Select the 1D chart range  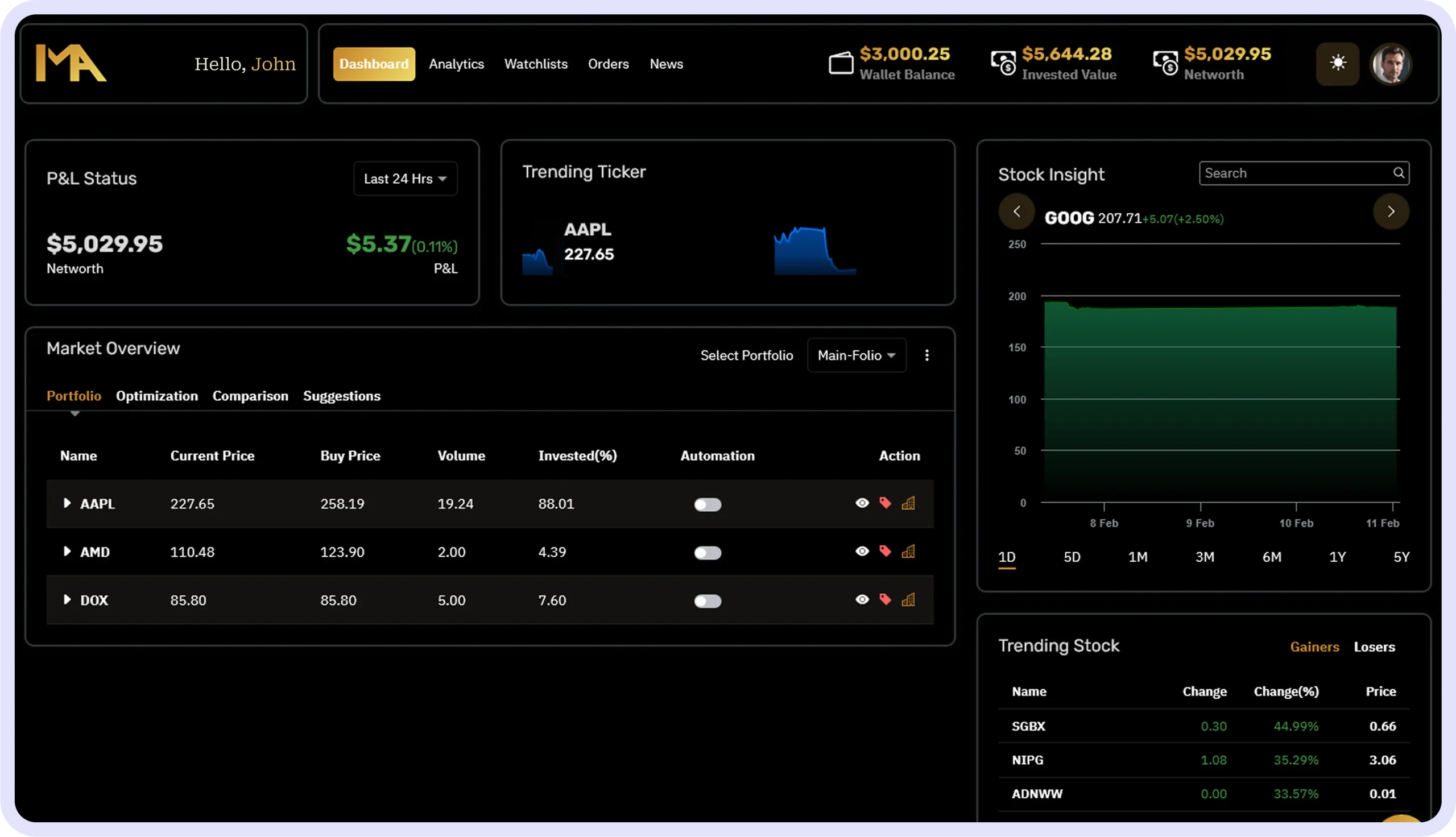[1007, 557]
